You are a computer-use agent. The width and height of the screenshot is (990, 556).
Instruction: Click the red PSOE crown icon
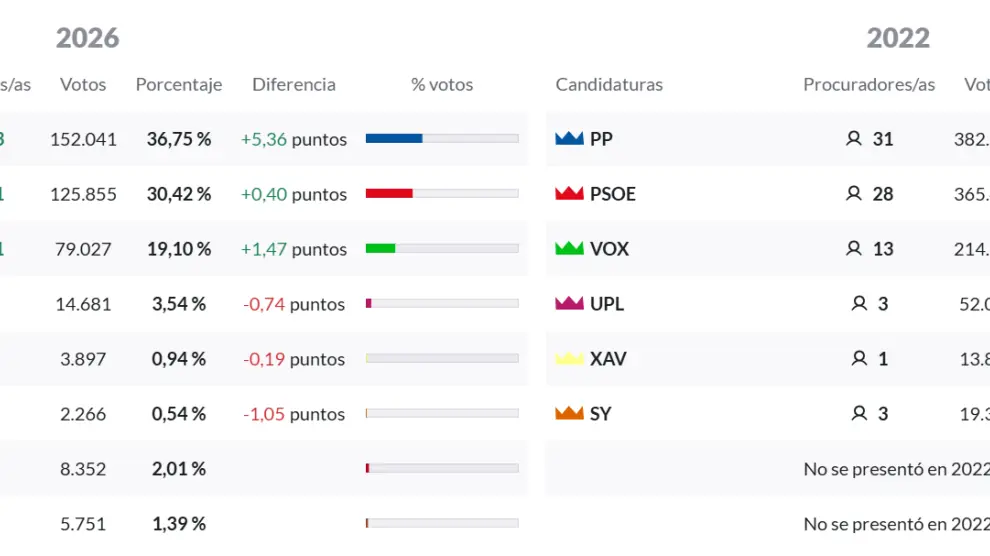pos(569,194)
